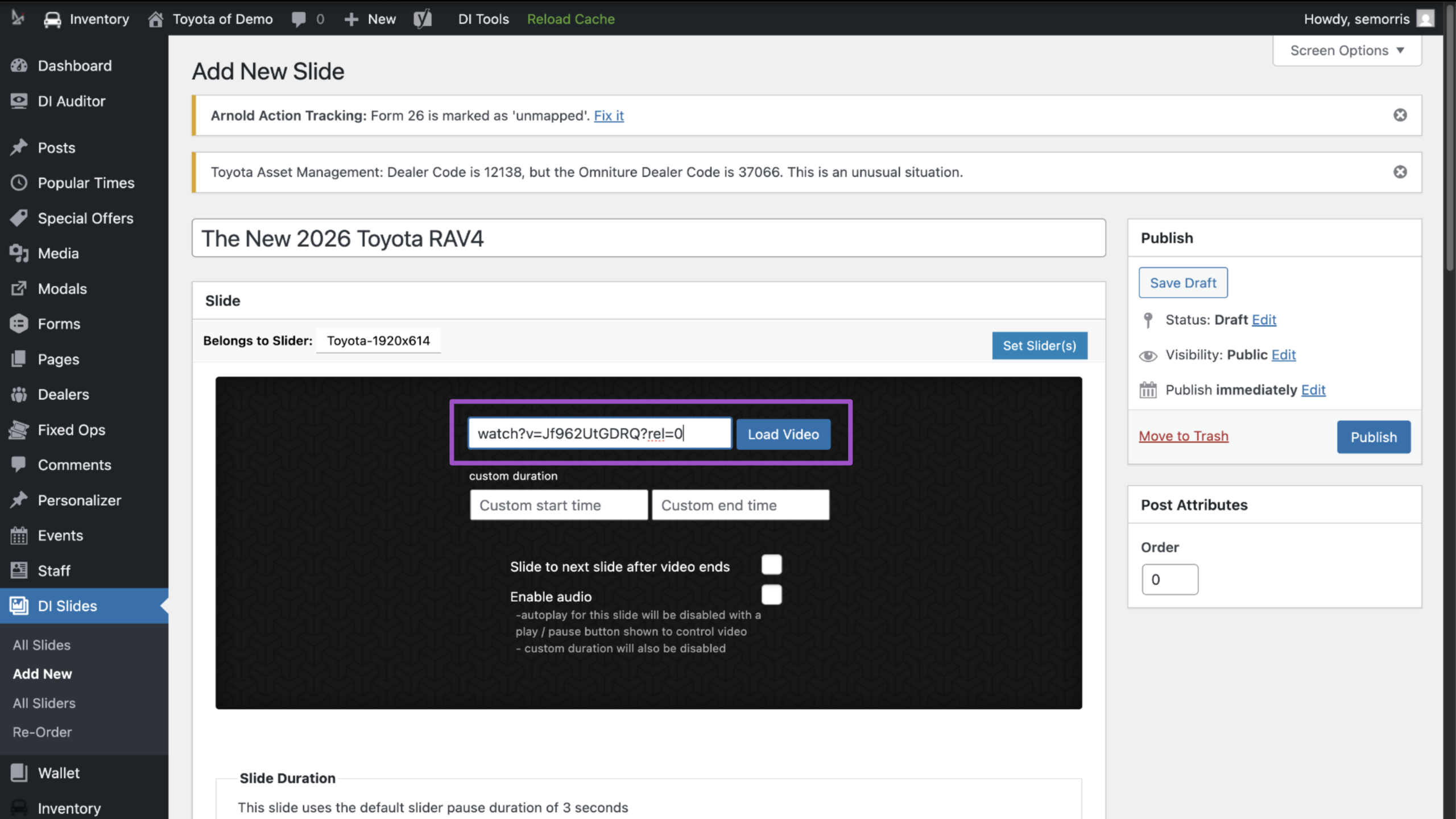Click the Custom end time field

point(741,505)
